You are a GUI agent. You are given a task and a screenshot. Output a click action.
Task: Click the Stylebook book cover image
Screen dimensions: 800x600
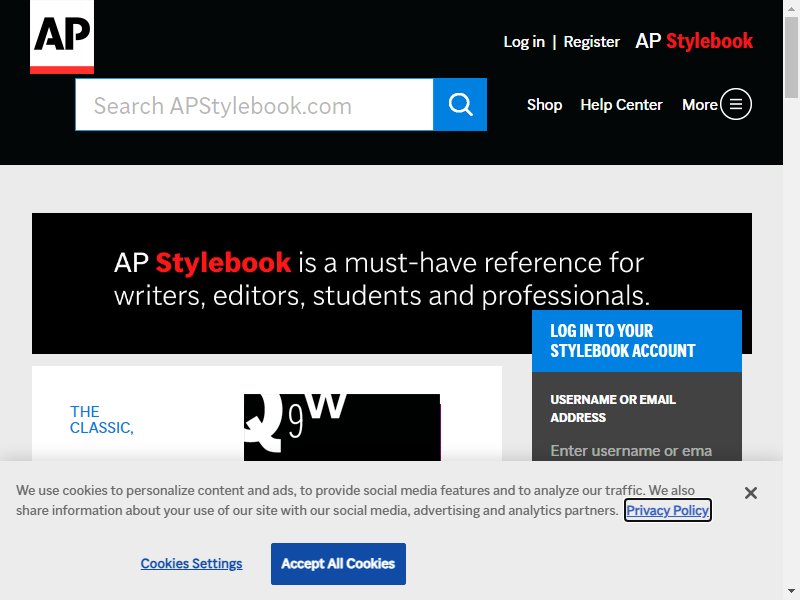(342, 428)
